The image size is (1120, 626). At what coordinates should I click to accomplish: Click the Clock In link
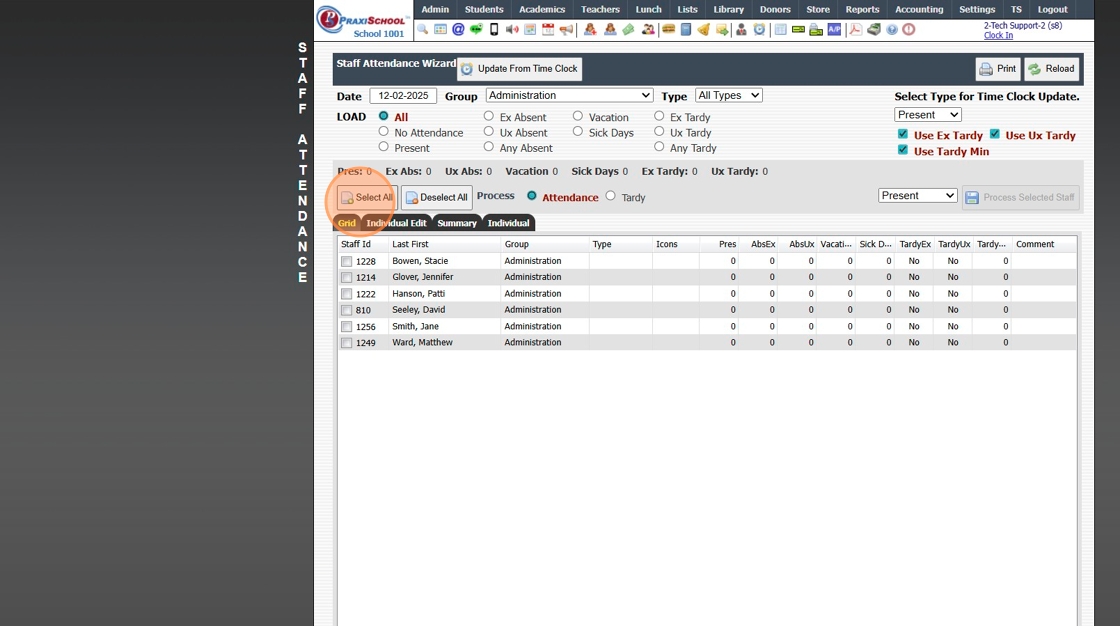[x=998, y=35]
